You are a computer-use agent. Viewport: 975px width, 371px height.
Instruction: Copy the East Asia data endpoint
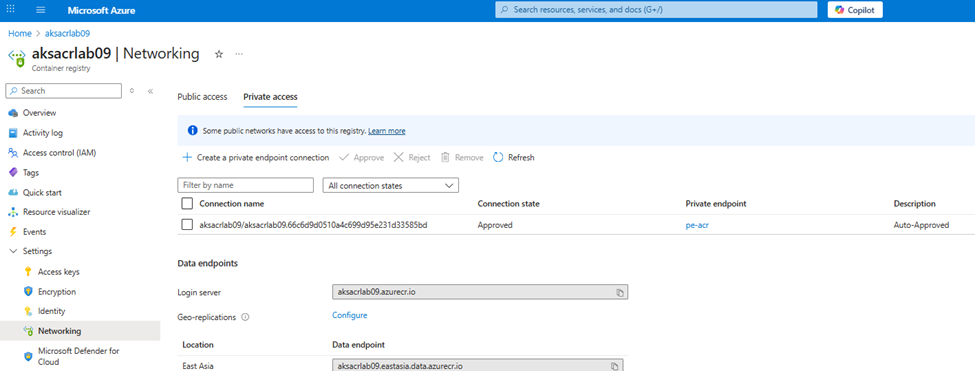coord(614,365)
